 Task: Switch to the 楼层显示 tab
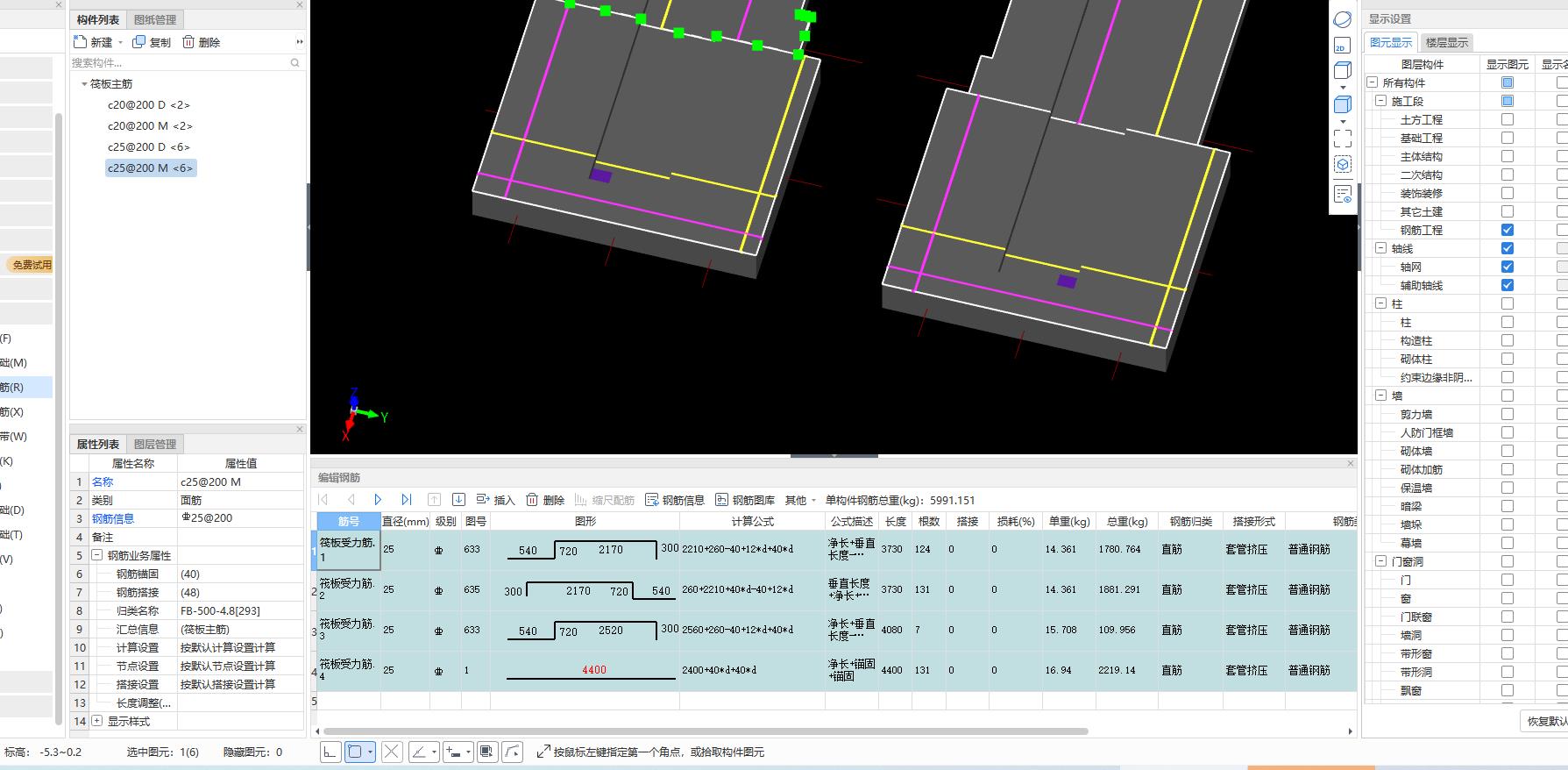pyautogui.click(x=1446, y=42)
